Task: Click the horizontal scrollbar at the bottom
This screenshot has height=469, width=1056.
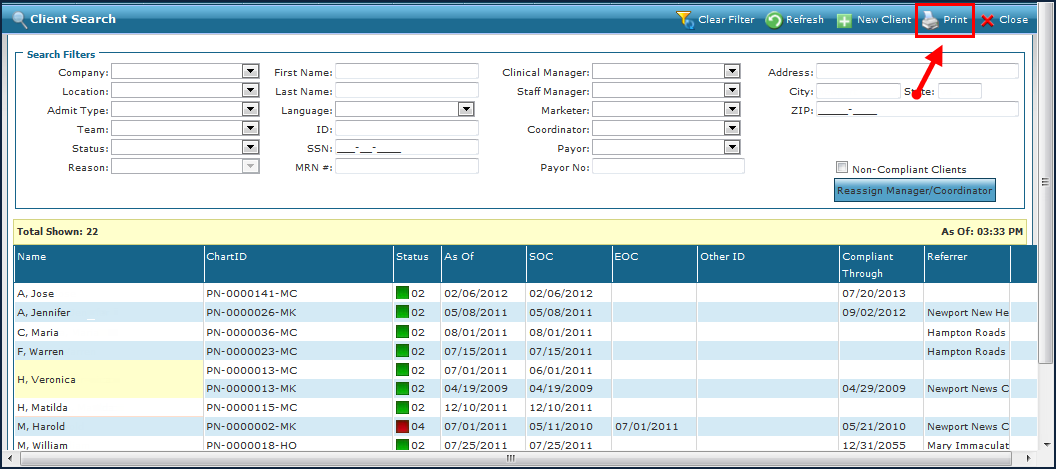Action: tap(510, 459)
